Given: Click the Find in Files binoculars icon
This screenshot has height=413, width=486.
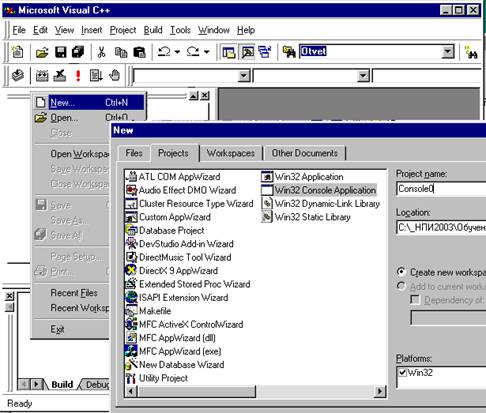Looking at the screenshot, I should 289,52.
